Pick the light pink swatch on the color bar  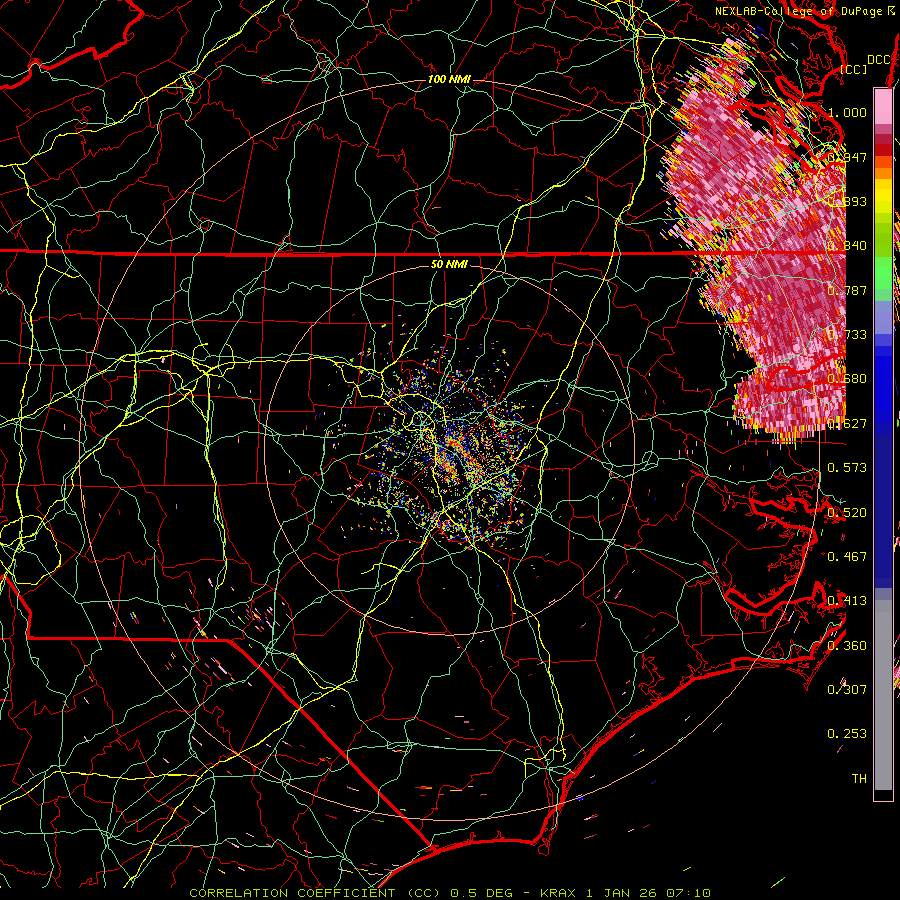point(883,106)
